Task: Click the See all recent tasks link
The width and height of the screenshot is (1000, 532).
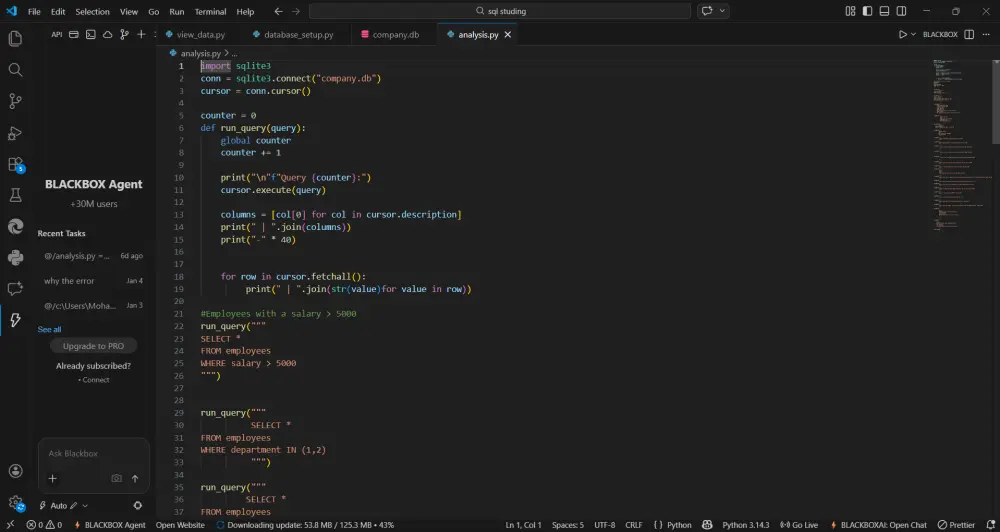Action: point(49,329)
